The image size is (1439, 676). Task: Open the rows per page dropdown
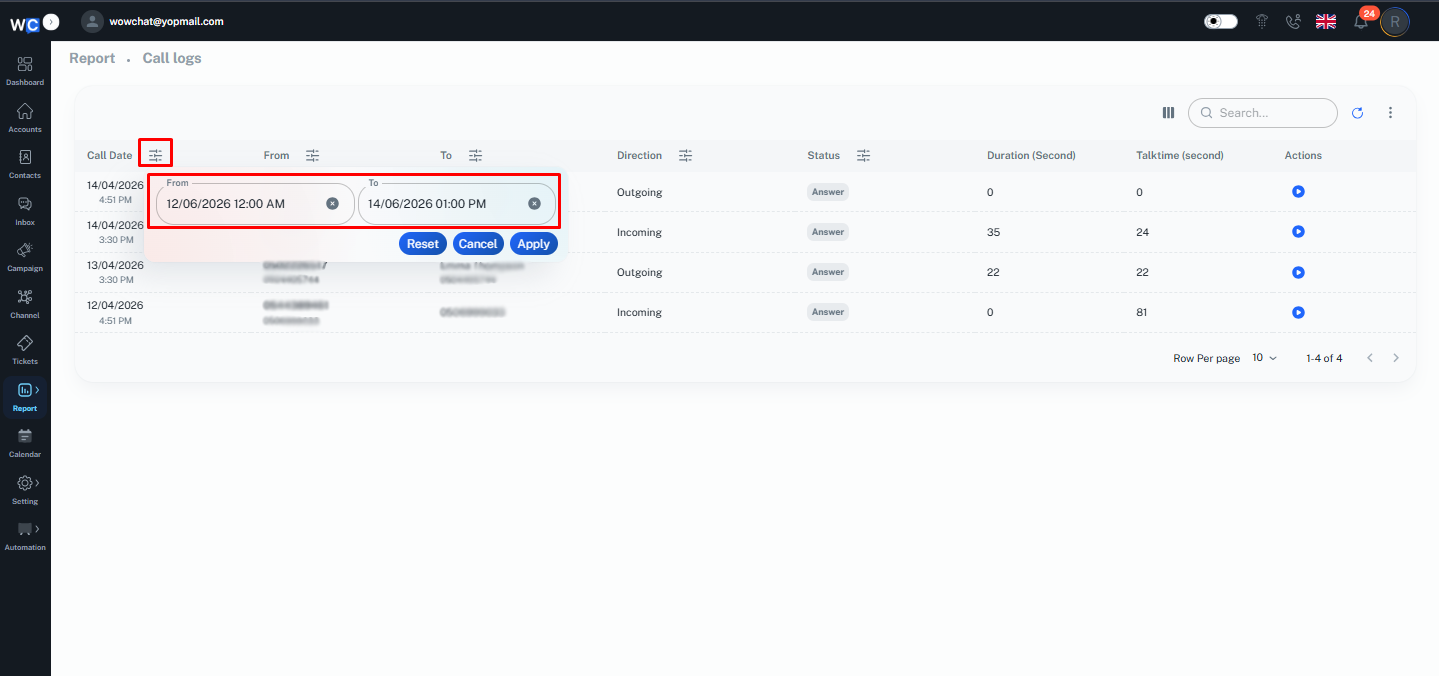(x=1265, y=358)
